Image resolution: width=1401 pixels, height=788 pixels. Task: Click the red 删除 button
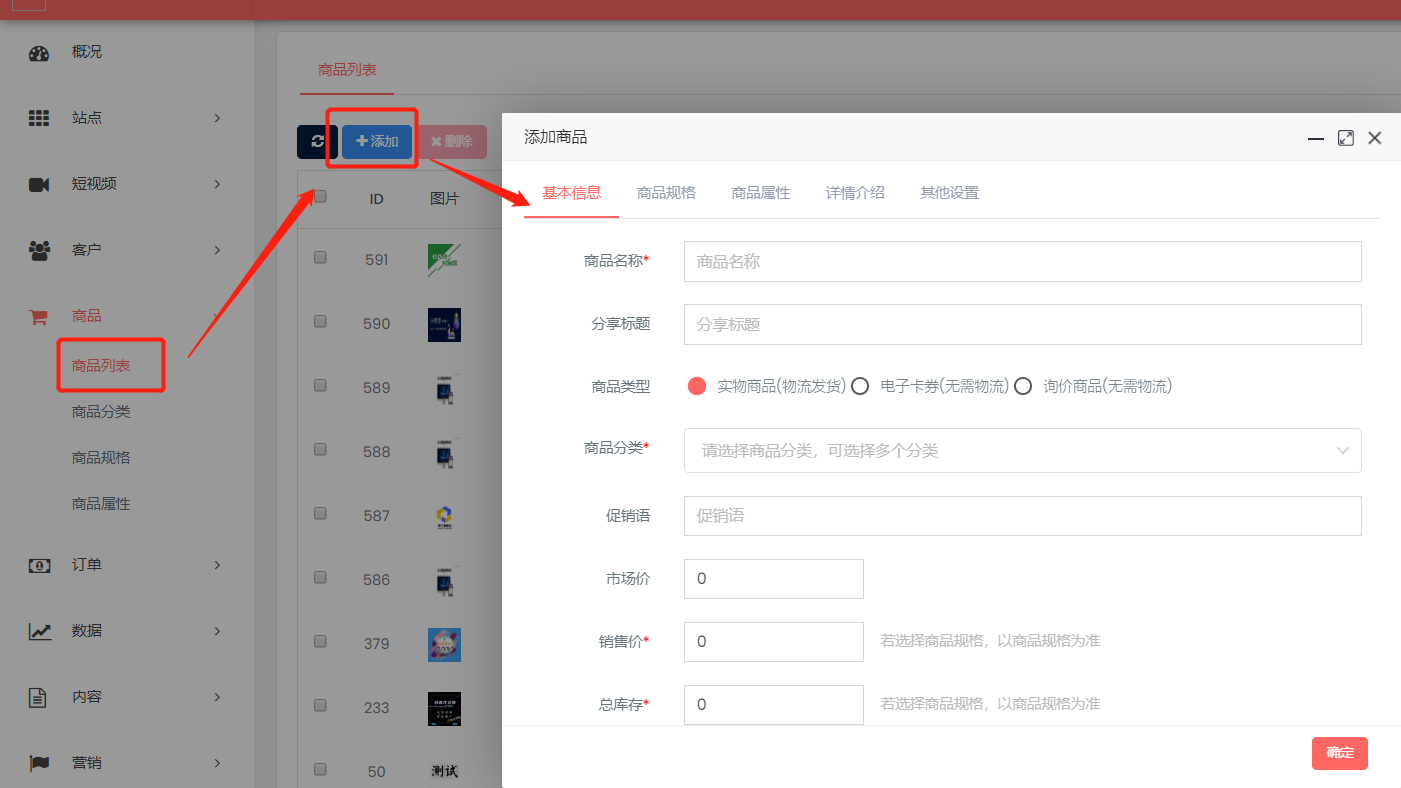[452, 142]
